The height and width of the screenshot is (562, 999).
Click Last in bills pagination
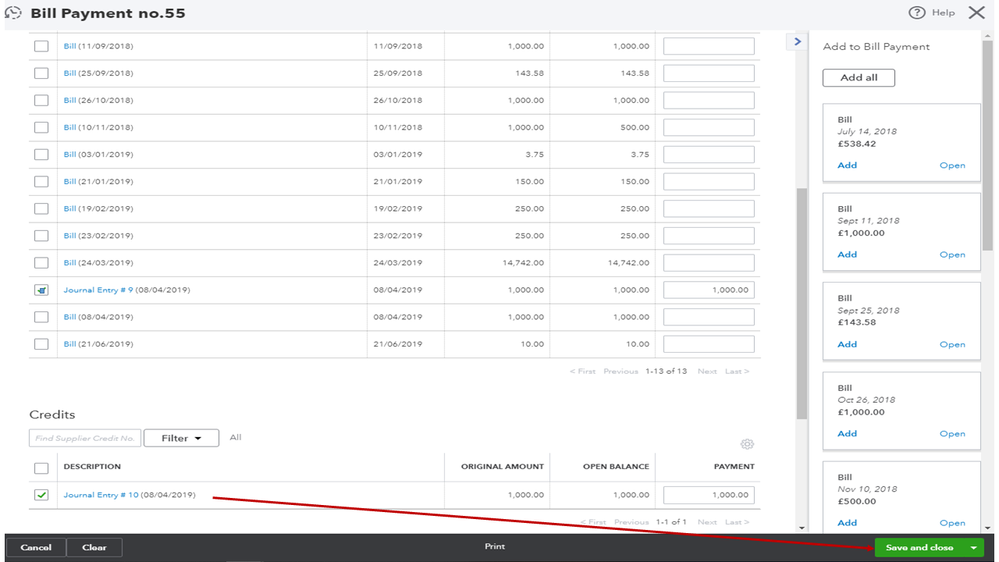[737, 371]
